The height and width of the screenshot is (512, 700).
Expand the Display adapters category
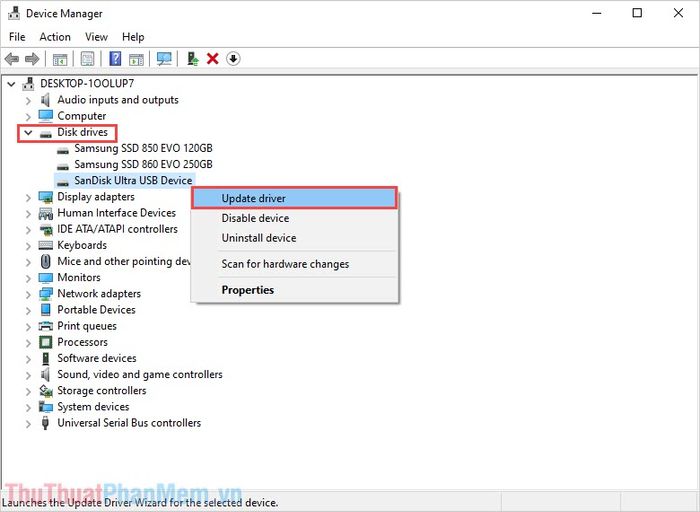click(29, 197)
